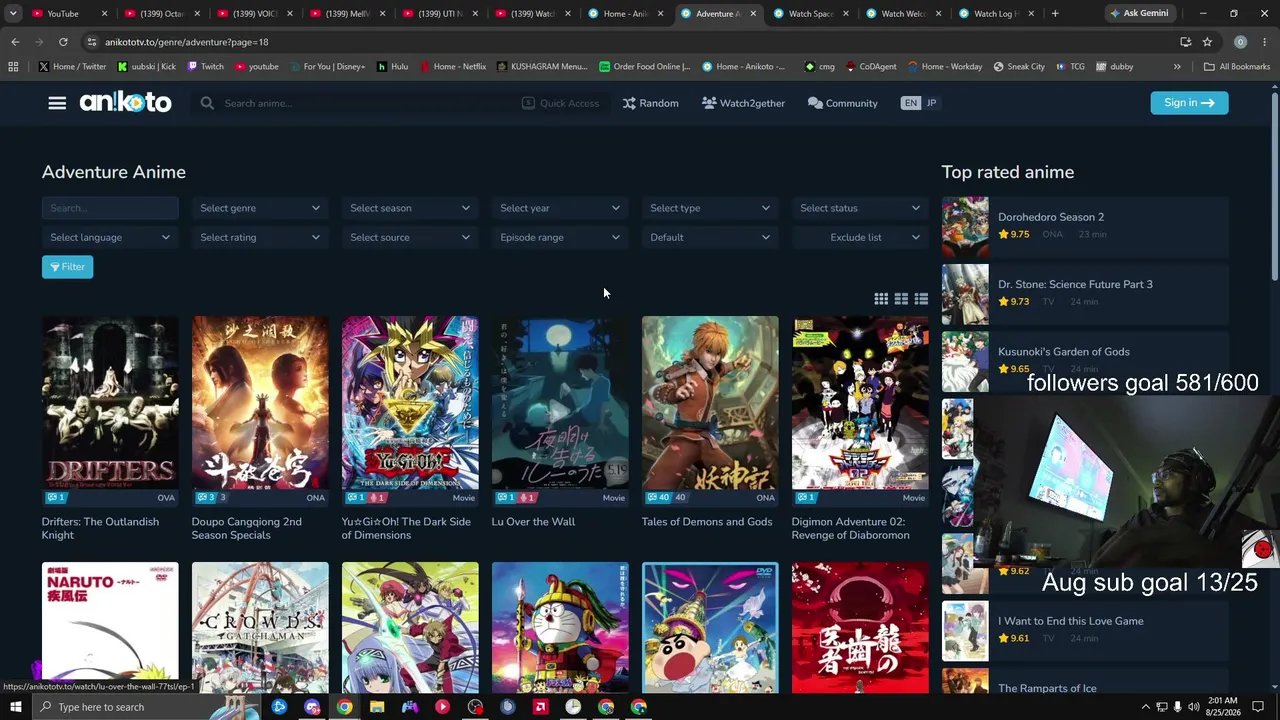The height and width of the screenshot is (720, 1280).
Task: Open the Home - Netflix bookmark
Action: [x=452, y=67]
